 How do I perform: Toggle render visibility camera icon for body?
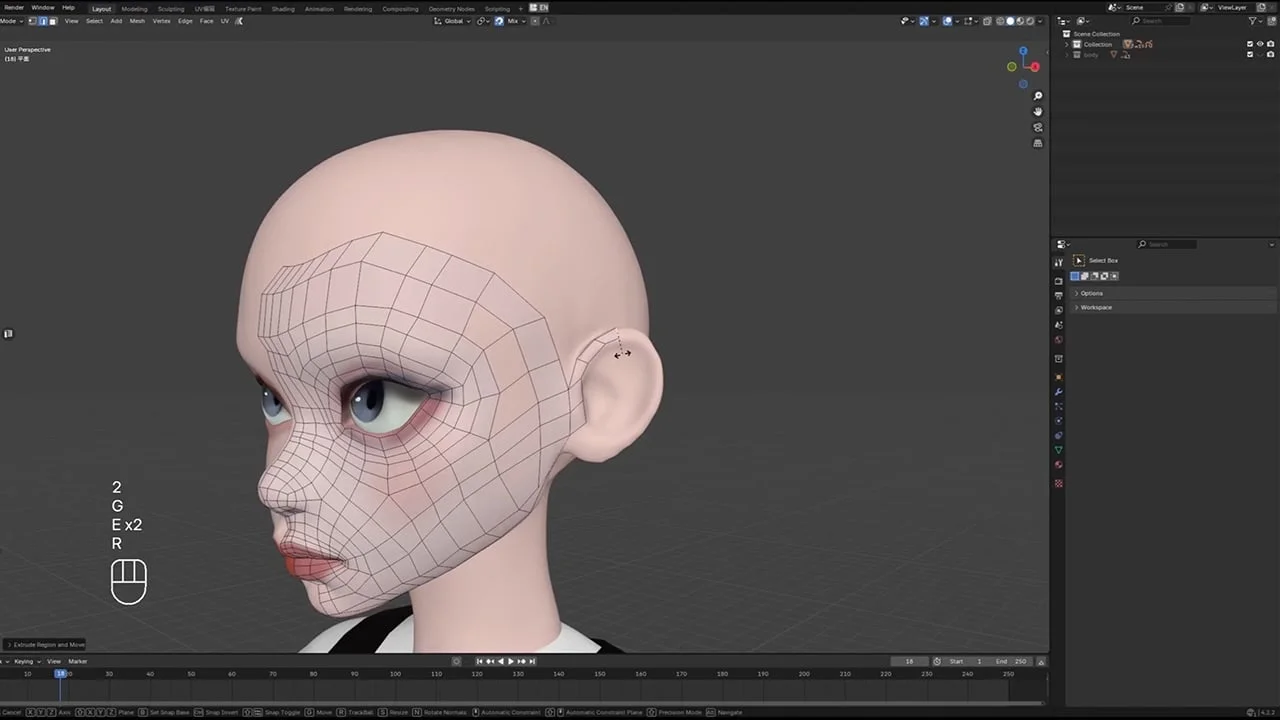tap(1270, 55)
